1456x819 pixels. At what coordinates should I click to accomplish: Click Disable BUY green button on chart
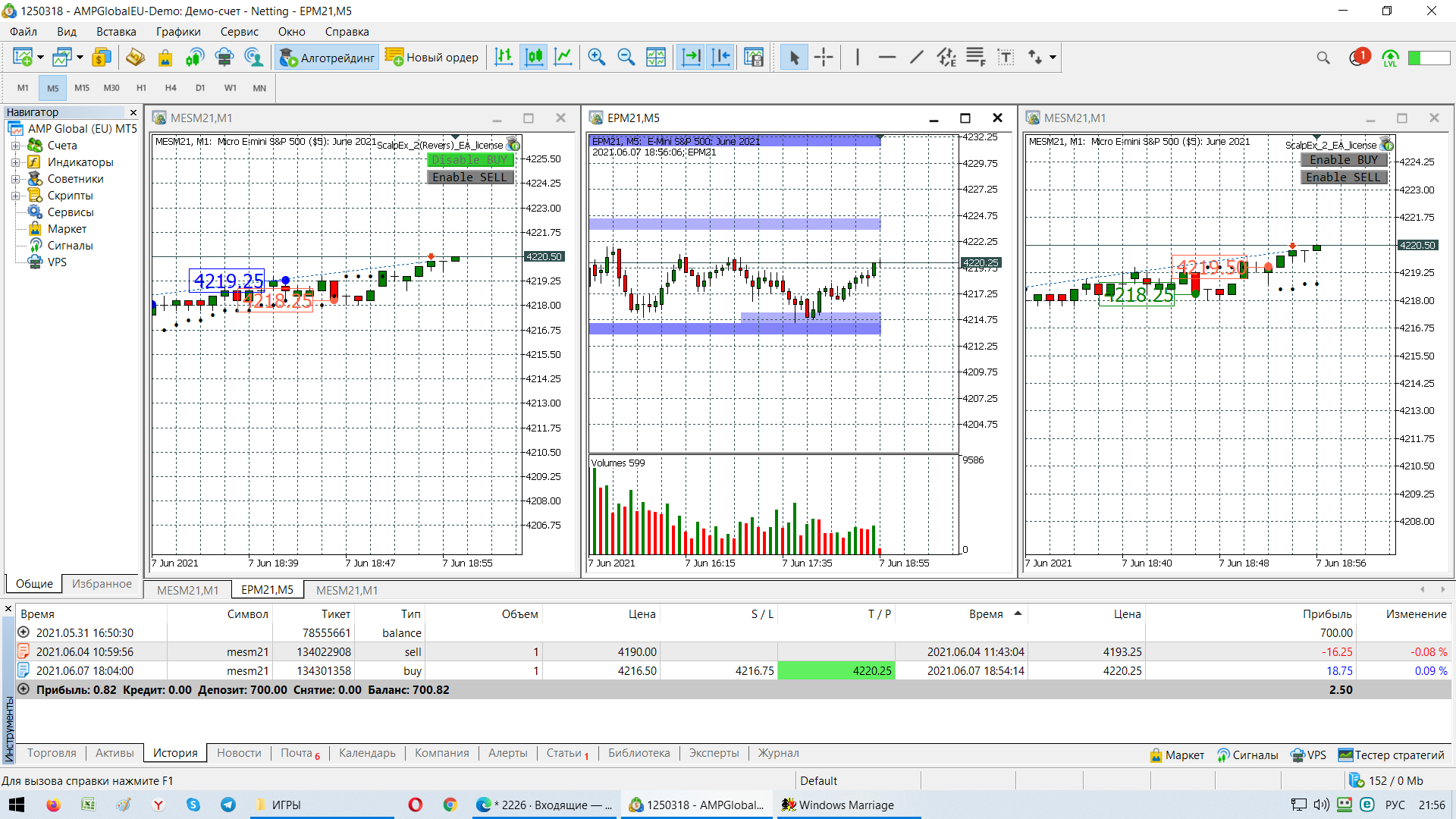click(470, 160)
